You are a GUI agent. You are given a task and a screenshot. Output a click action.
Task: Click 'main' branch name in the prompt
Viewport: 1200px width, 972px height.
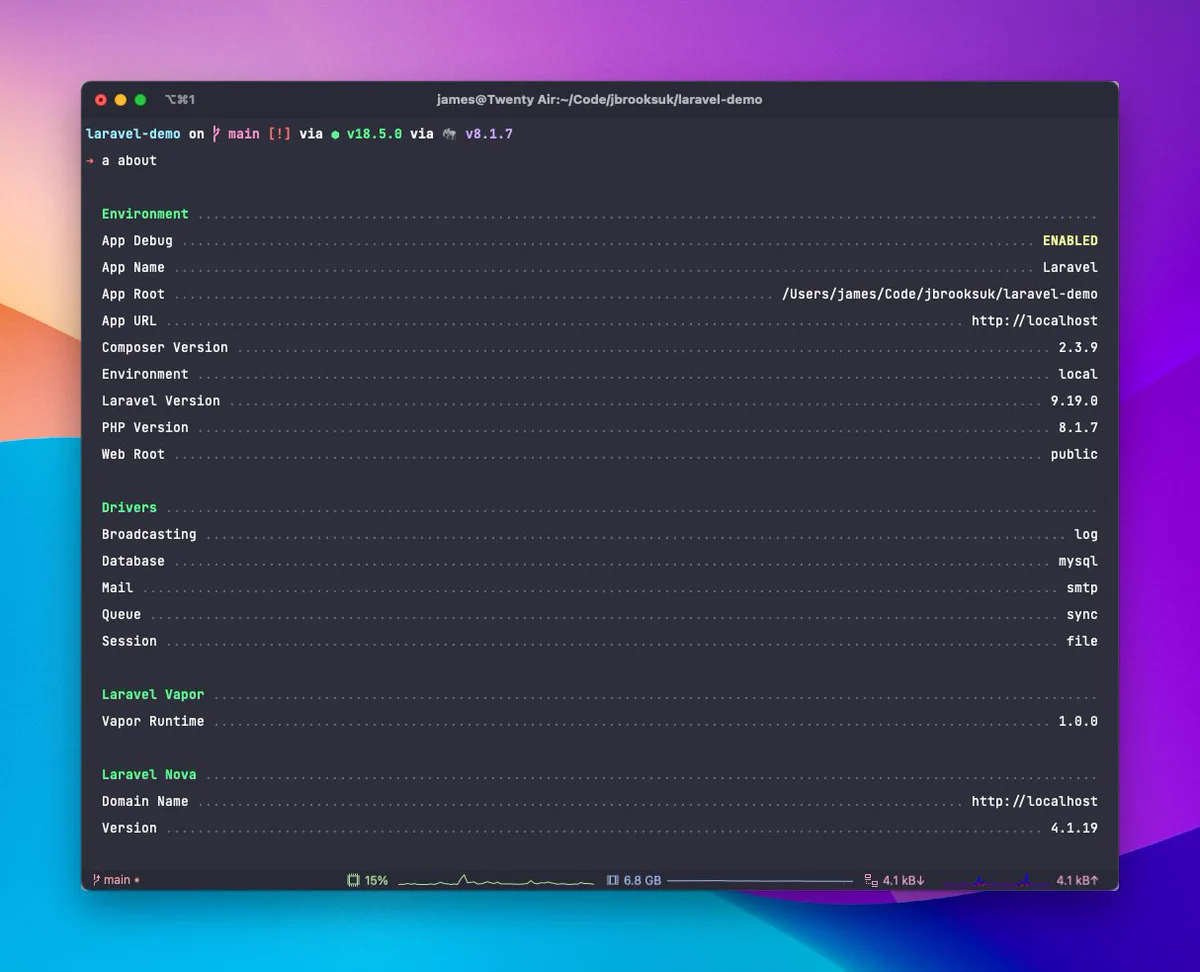point(243,133)
